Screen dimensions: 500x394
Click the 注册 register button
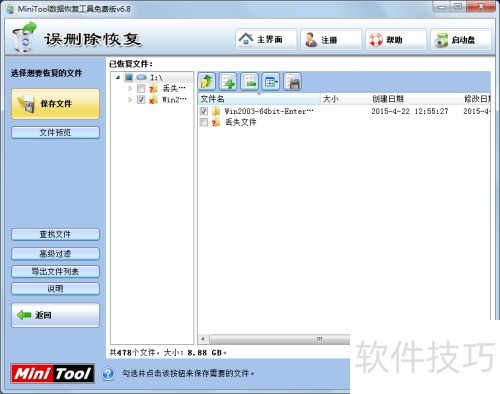click(331, 40)
